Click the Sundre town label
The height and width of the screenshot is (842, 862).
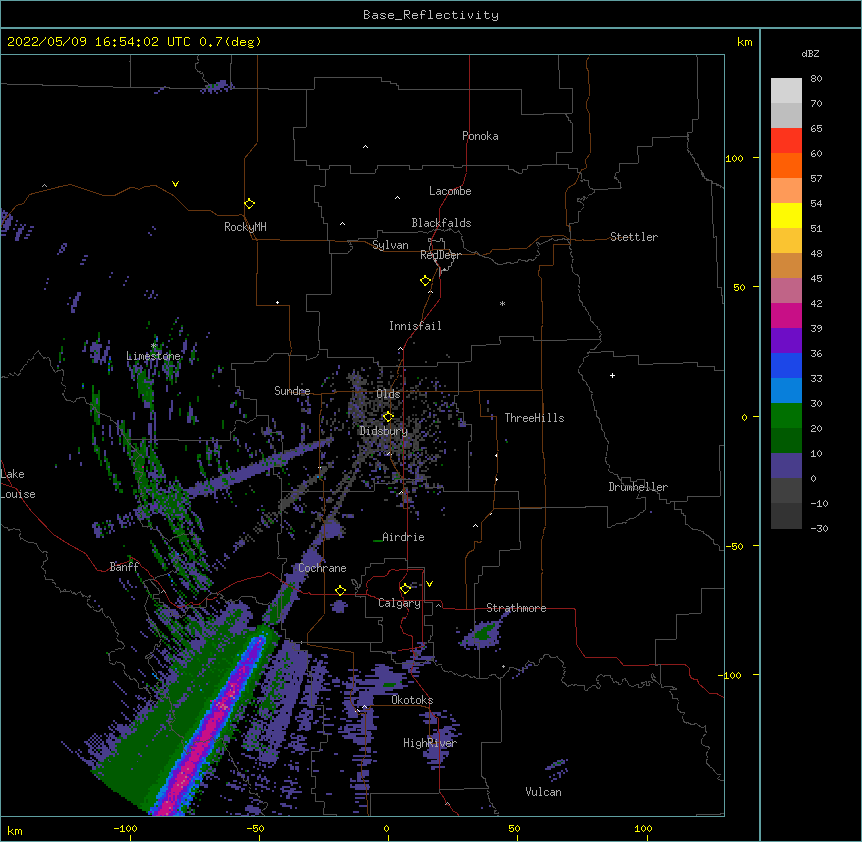[x=292, y=391]
